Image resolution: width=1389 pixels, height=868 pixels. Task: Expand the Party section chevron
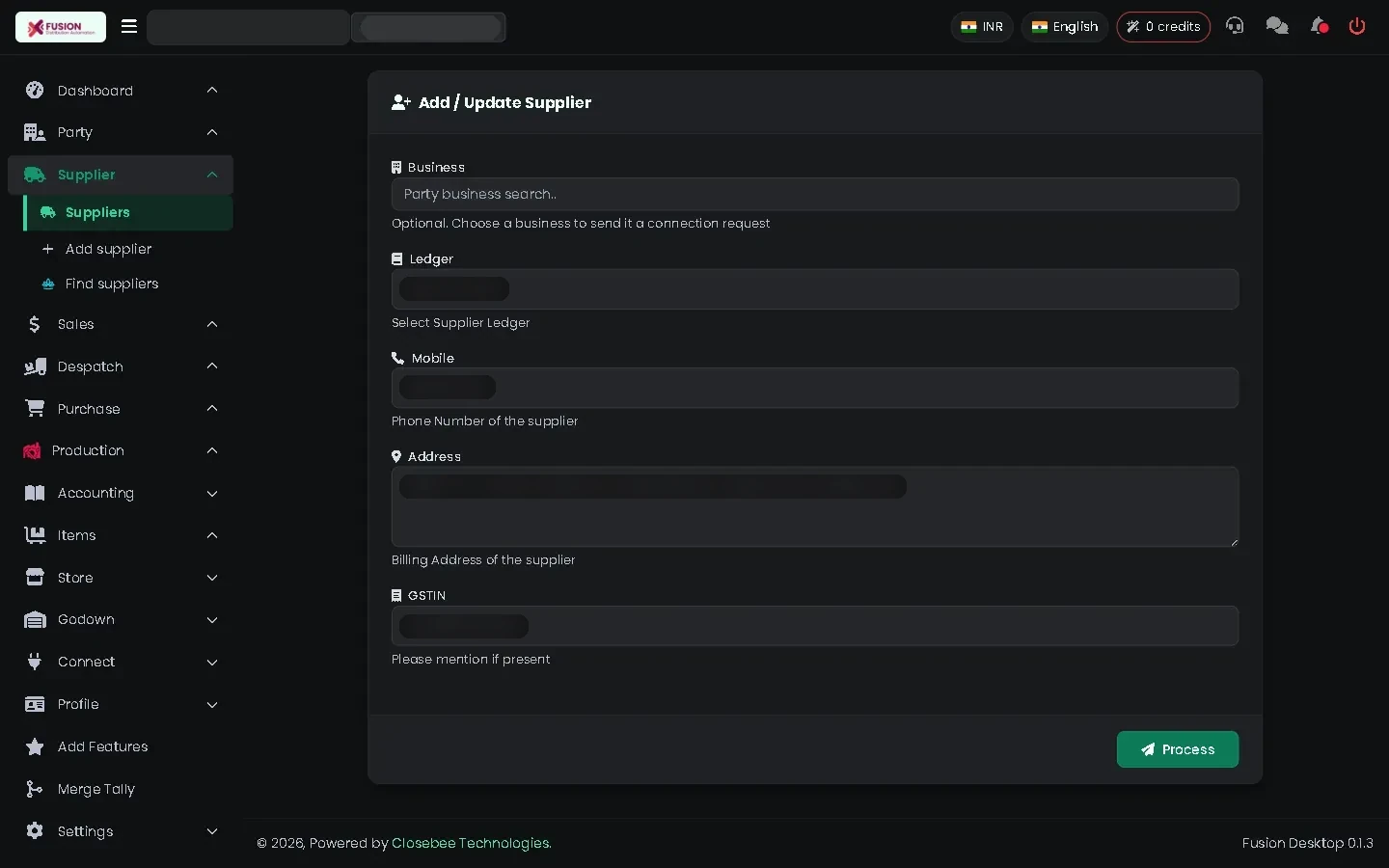212,132
